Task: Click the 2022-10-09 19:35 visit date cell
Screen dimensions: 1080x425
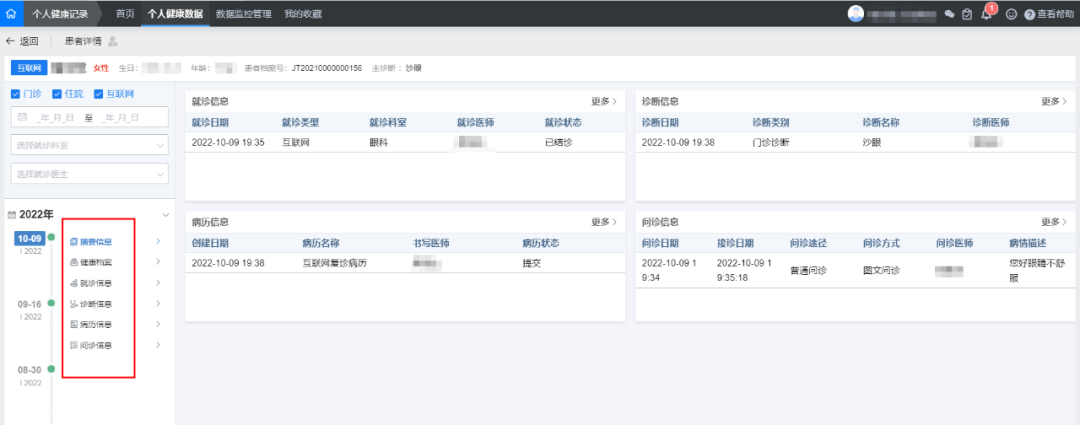Action: point(228,143)
